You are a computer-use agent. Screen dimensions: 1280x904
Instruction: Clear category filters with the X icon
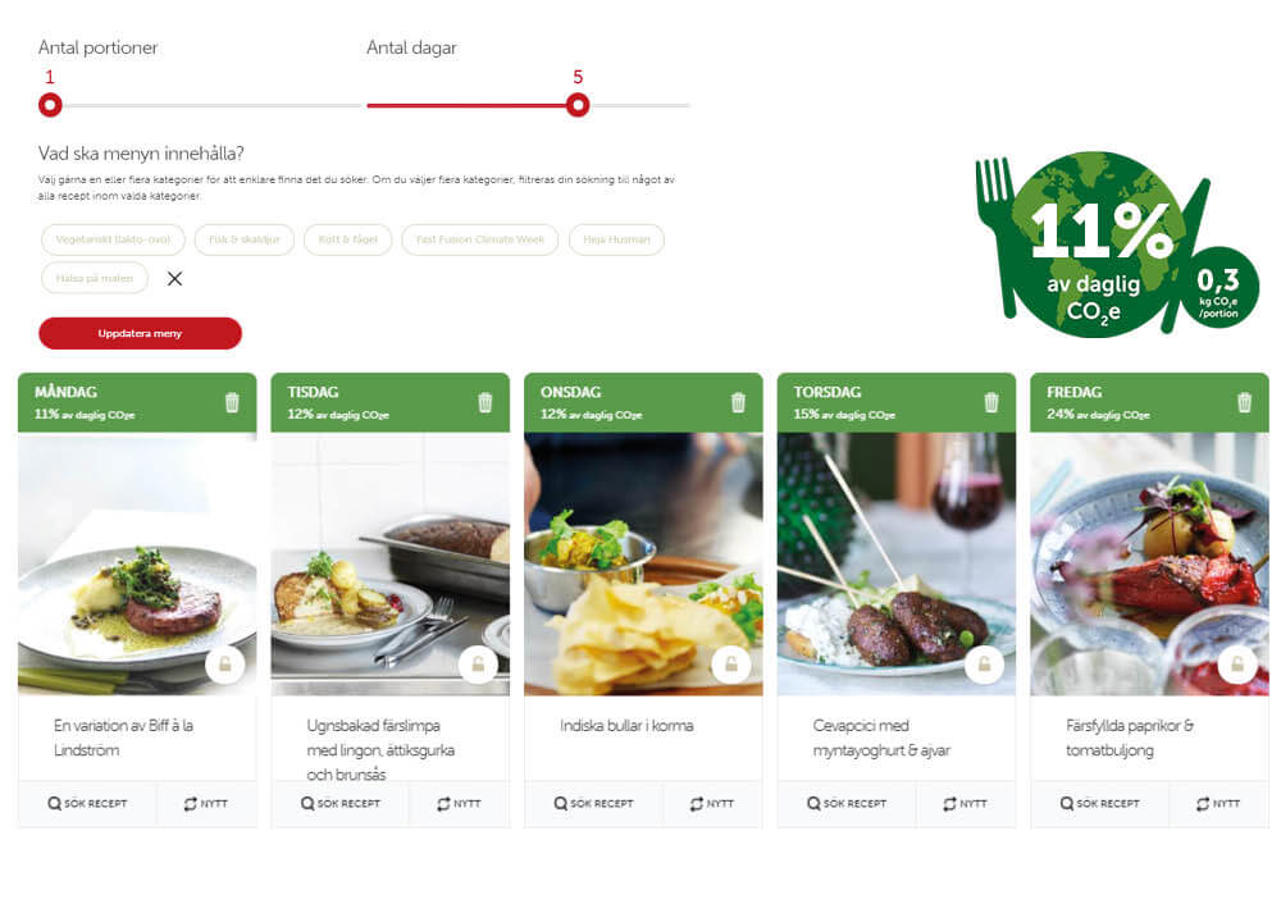pyautogui.click(x=175, y=278)
